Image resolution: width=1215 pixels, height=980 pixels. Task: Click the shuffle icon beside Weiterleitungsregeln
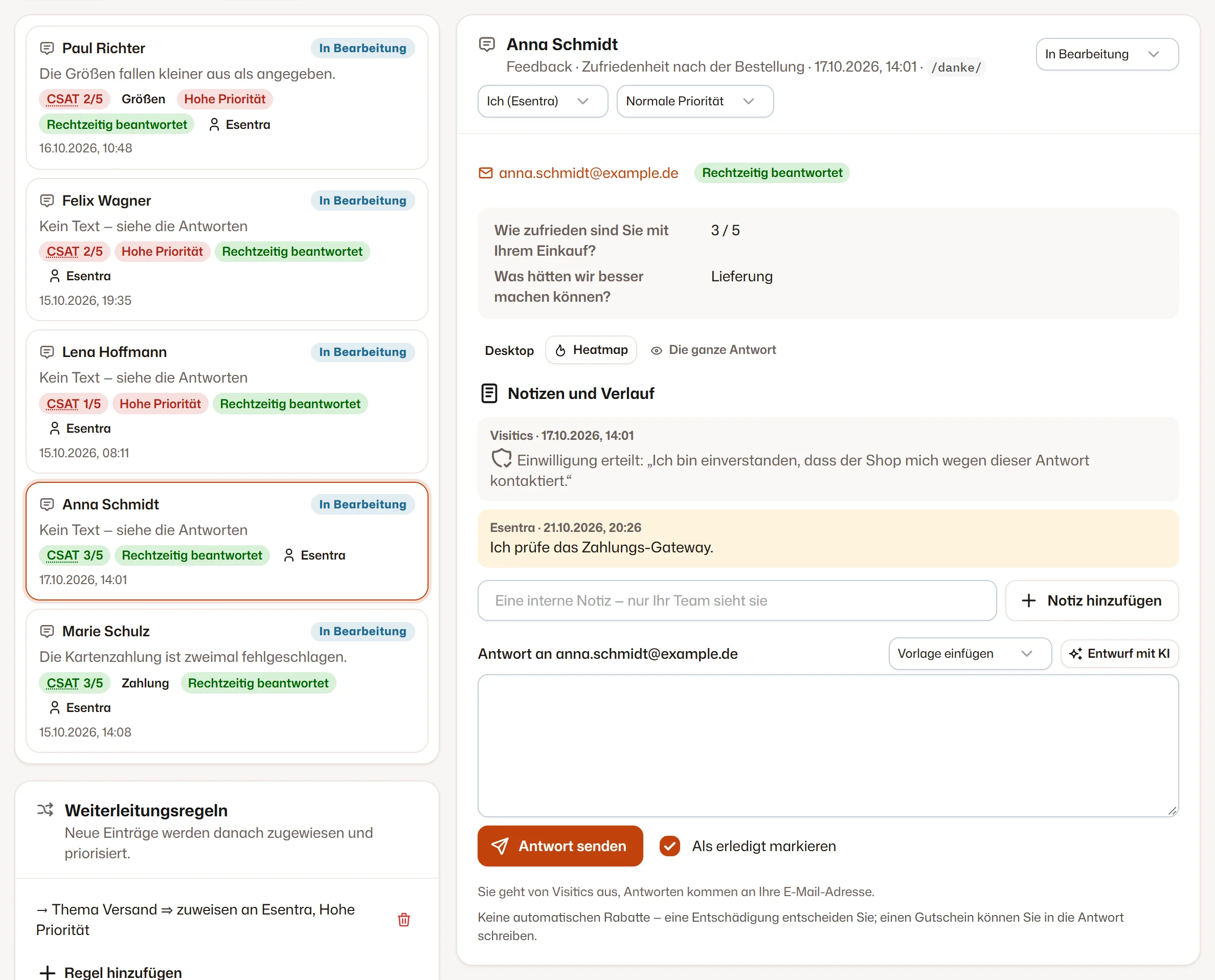pos(46,810)
